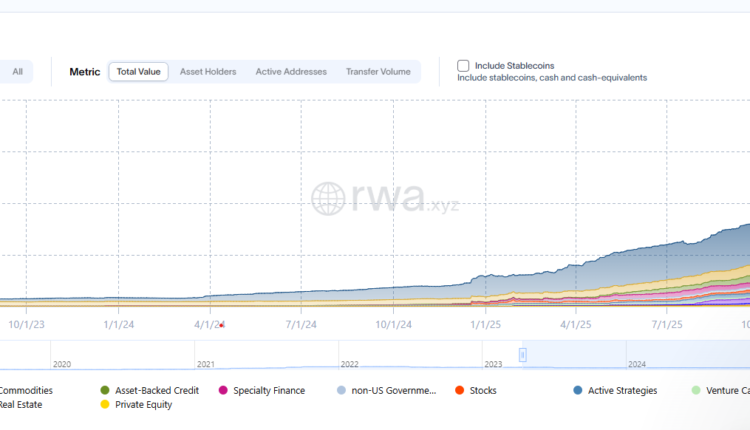Select the All time range button
750x430 pixels.
(x=17, y=72)
